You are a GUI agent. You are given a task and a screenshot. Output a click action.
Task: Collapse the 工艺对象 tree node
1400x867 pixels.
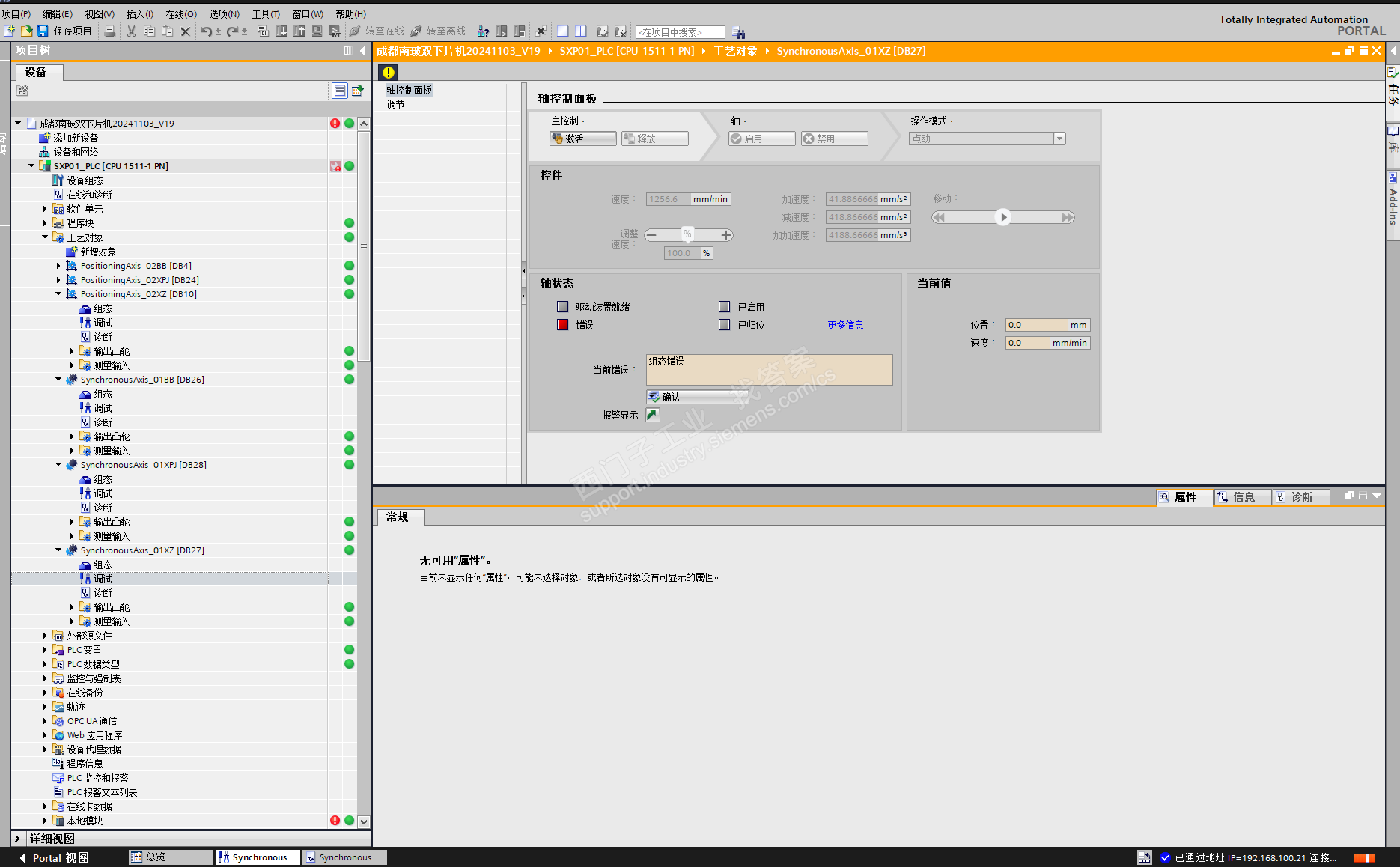pyautogui.click(x=45, y=237)
